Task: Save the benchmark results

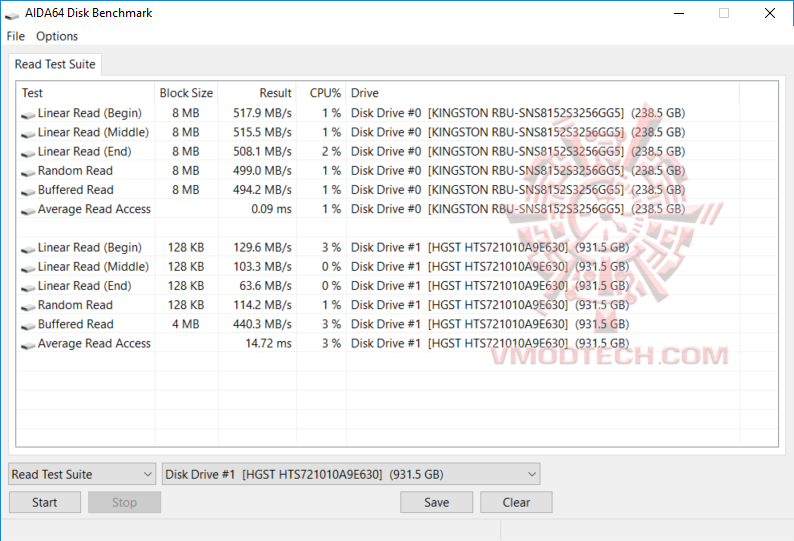Action: pyautogui.click(x=436, y=503)
